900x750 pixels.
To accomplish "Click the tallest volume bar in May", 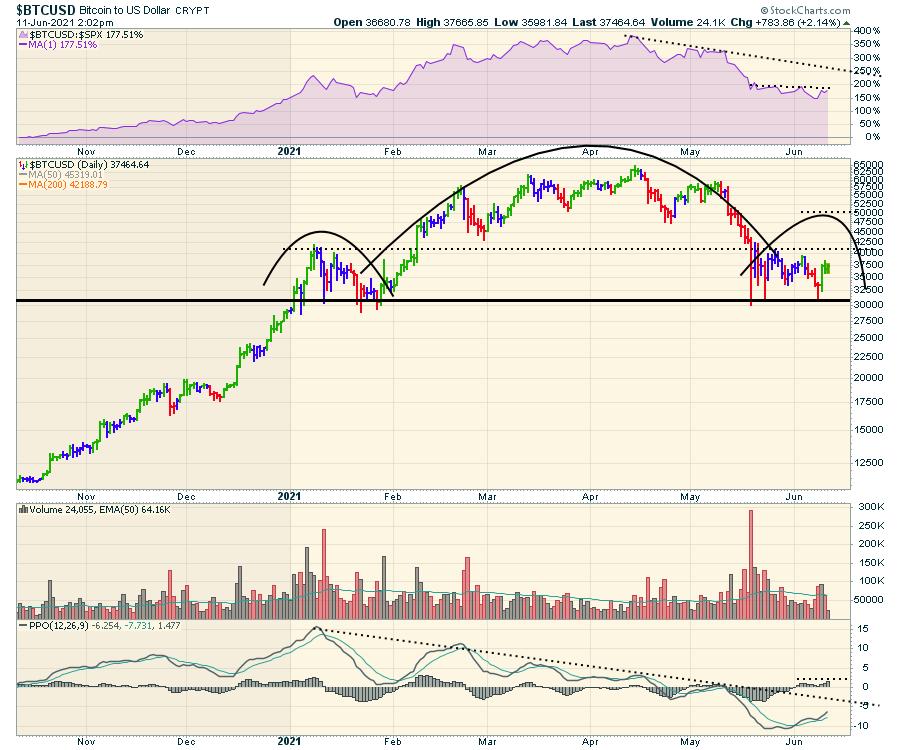I will coord(751,560).
